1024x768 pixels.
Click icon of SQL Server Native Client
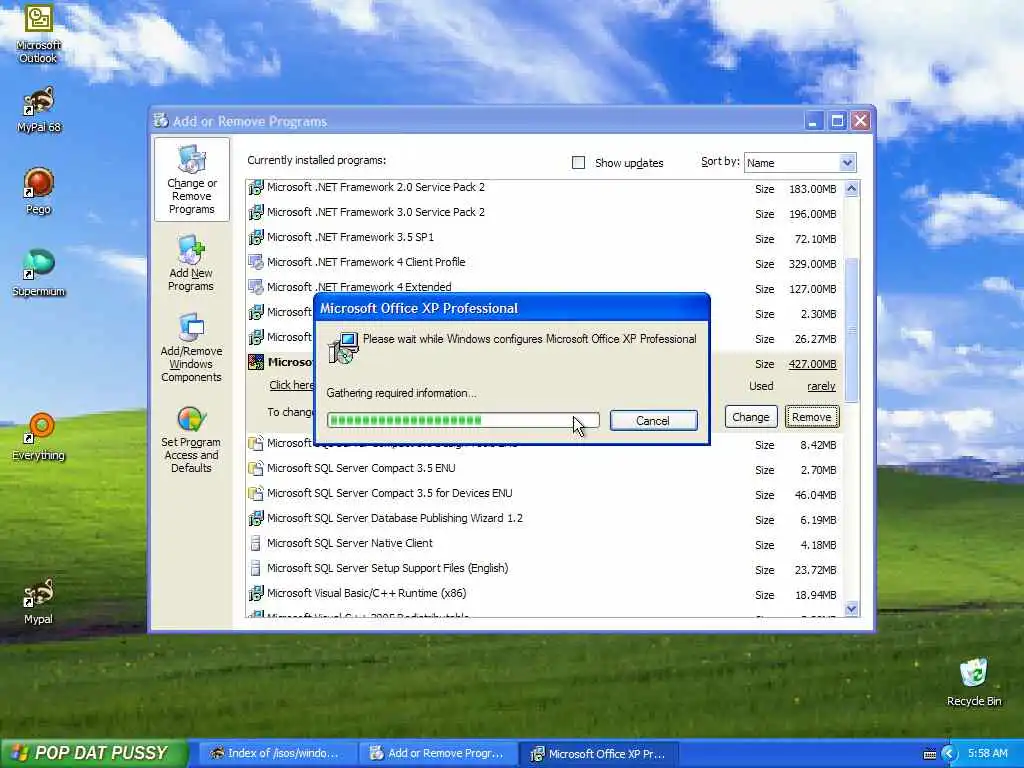click(255, 543)
